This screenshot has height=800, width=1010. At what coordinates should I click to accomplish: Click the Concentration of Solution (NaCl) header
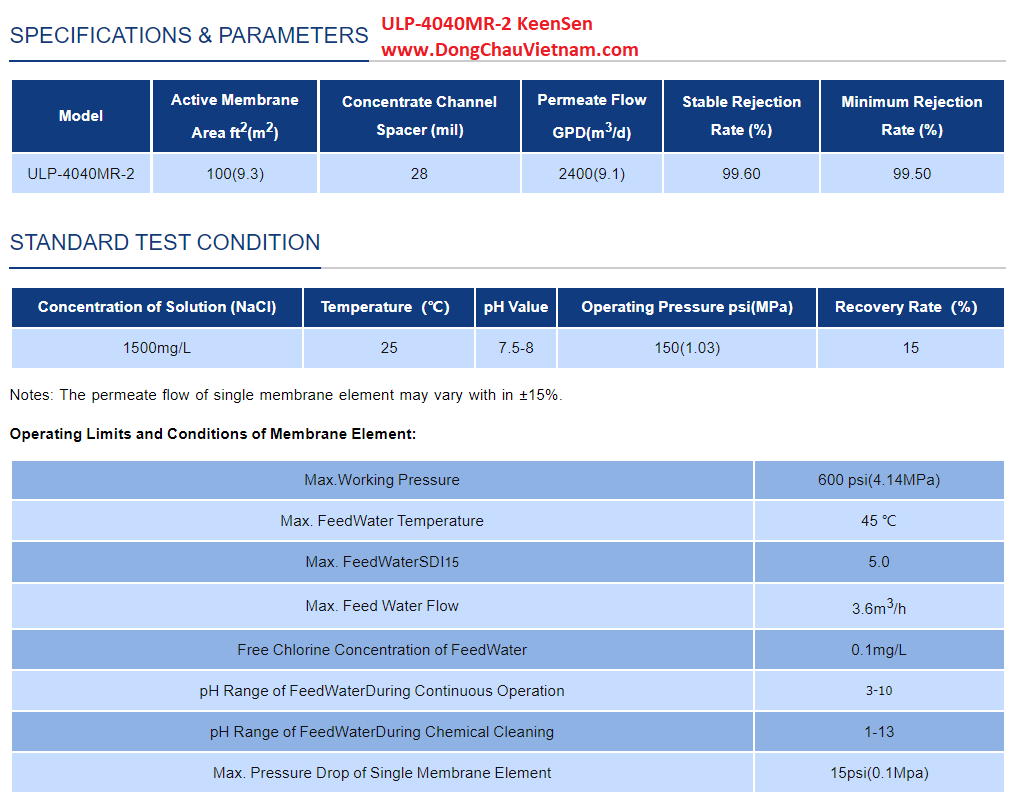157,307
